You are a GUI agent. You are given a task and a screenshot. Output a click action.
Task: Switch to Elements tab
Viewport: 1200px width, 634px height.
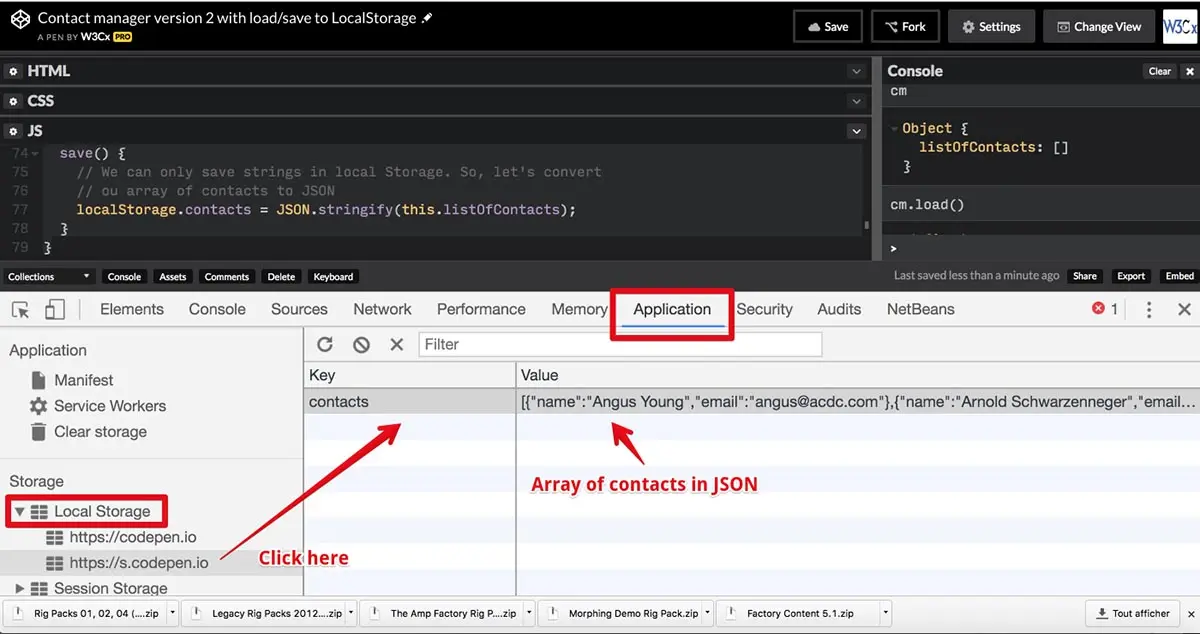[132, 310]
